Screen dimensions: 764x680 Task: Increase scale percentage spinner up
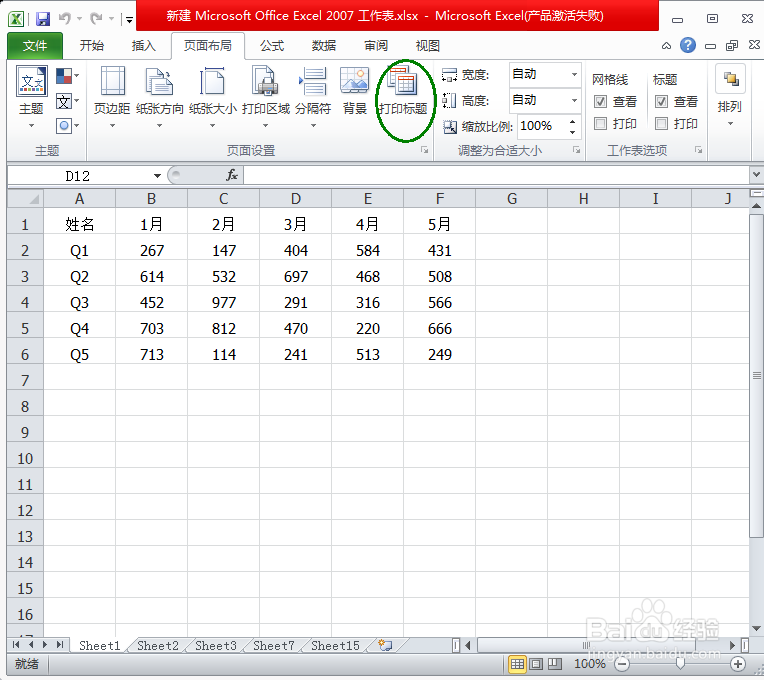point(573,121)
